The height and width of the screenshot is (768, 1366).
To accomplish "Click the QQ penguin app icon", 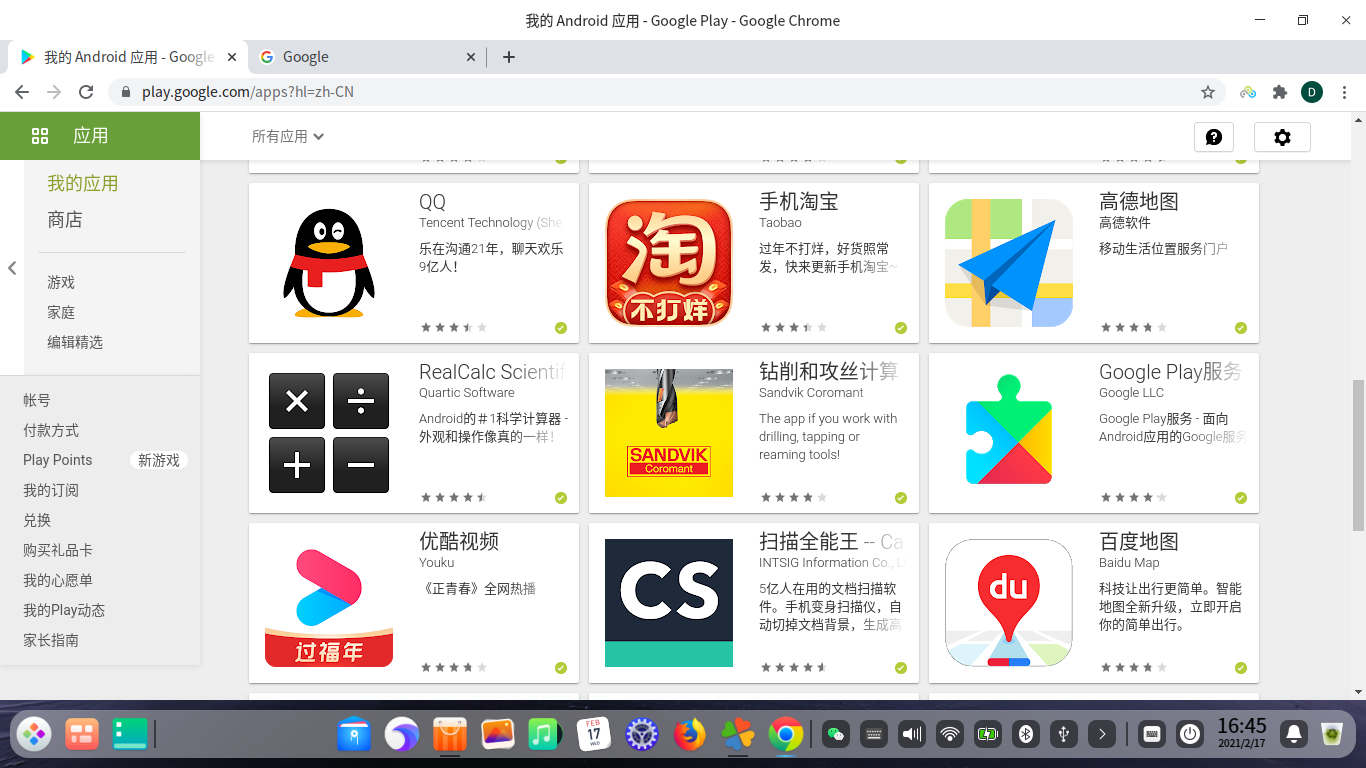I will [x=329, y=263].
